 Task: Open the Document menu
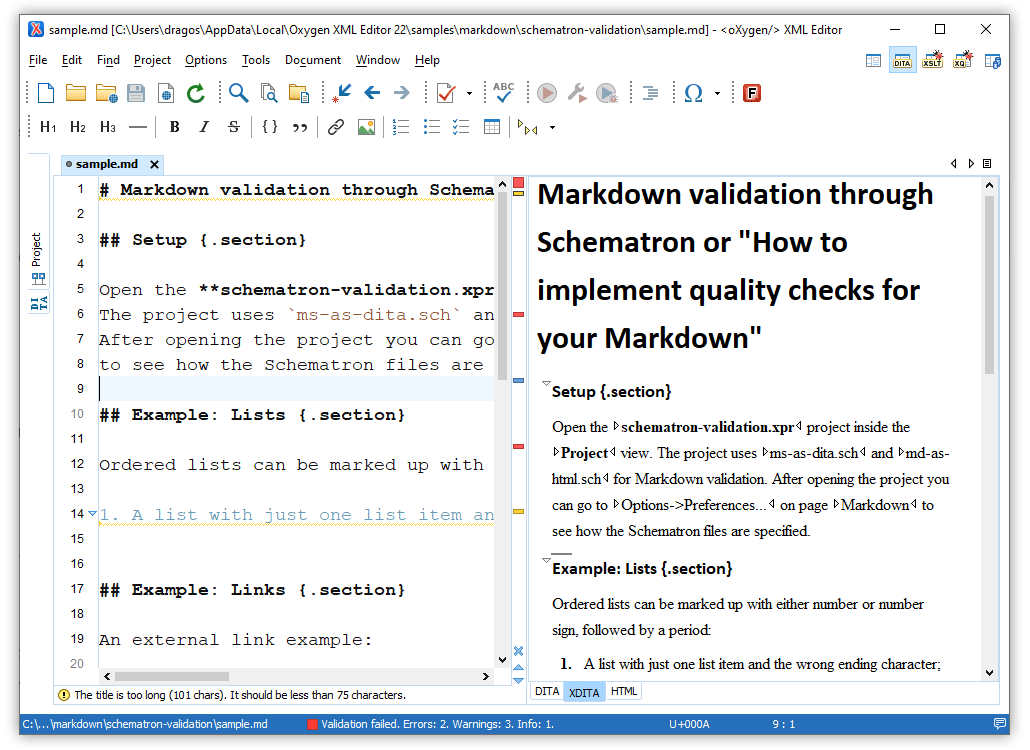[313, 60]
